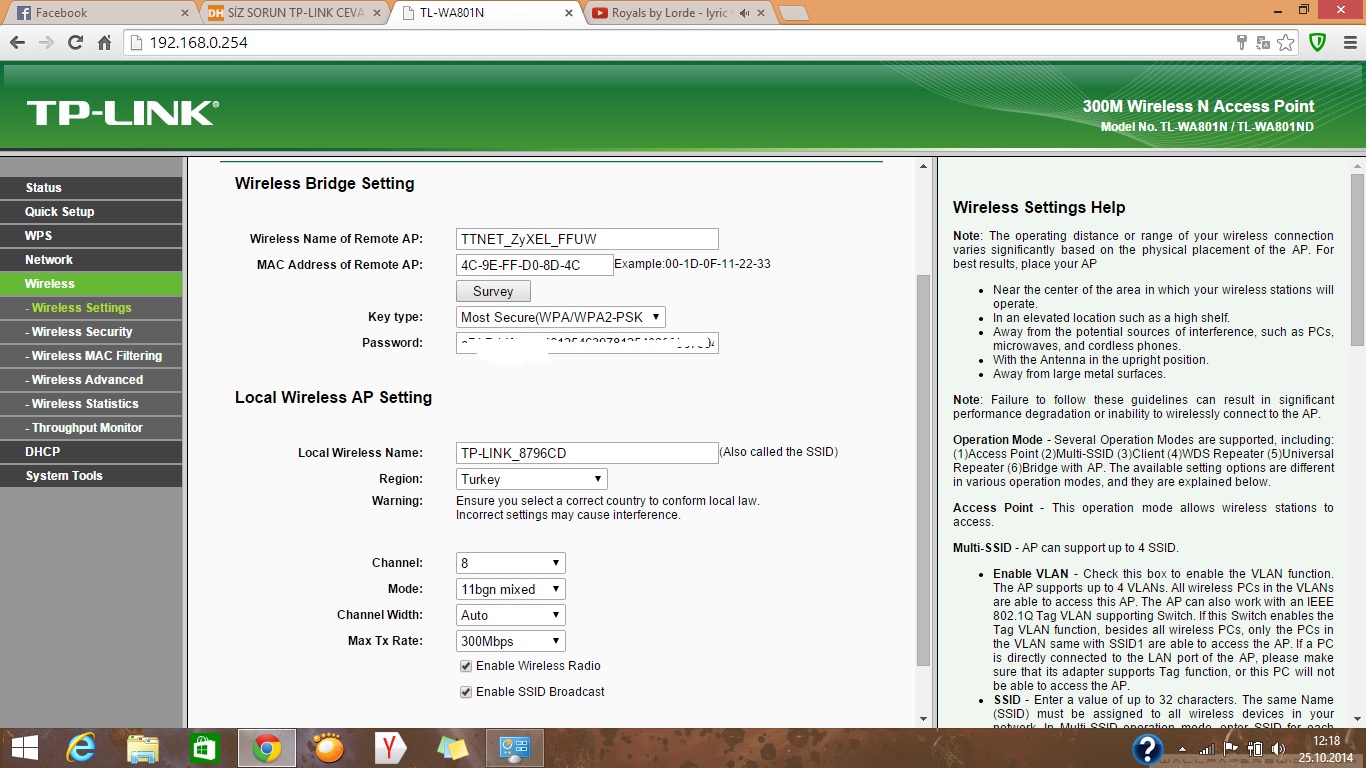Image resolution: width=1366 pixels, height=768 pixels.
Task: Open the Wireless Statistics submenu
Action: [91, 404]
